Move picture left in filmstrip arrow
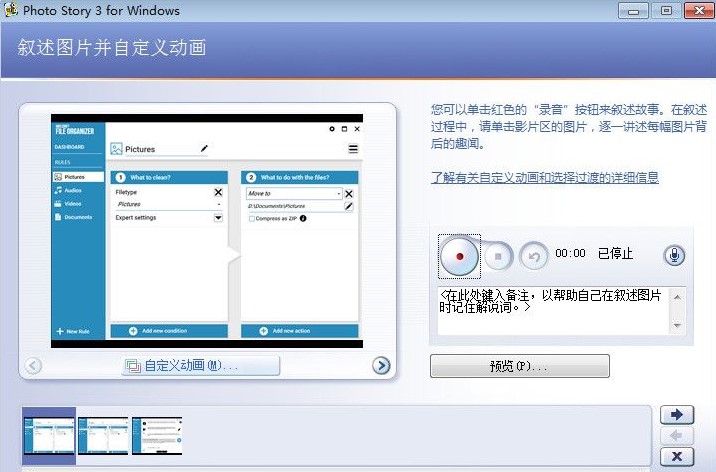 pos(677,435)
